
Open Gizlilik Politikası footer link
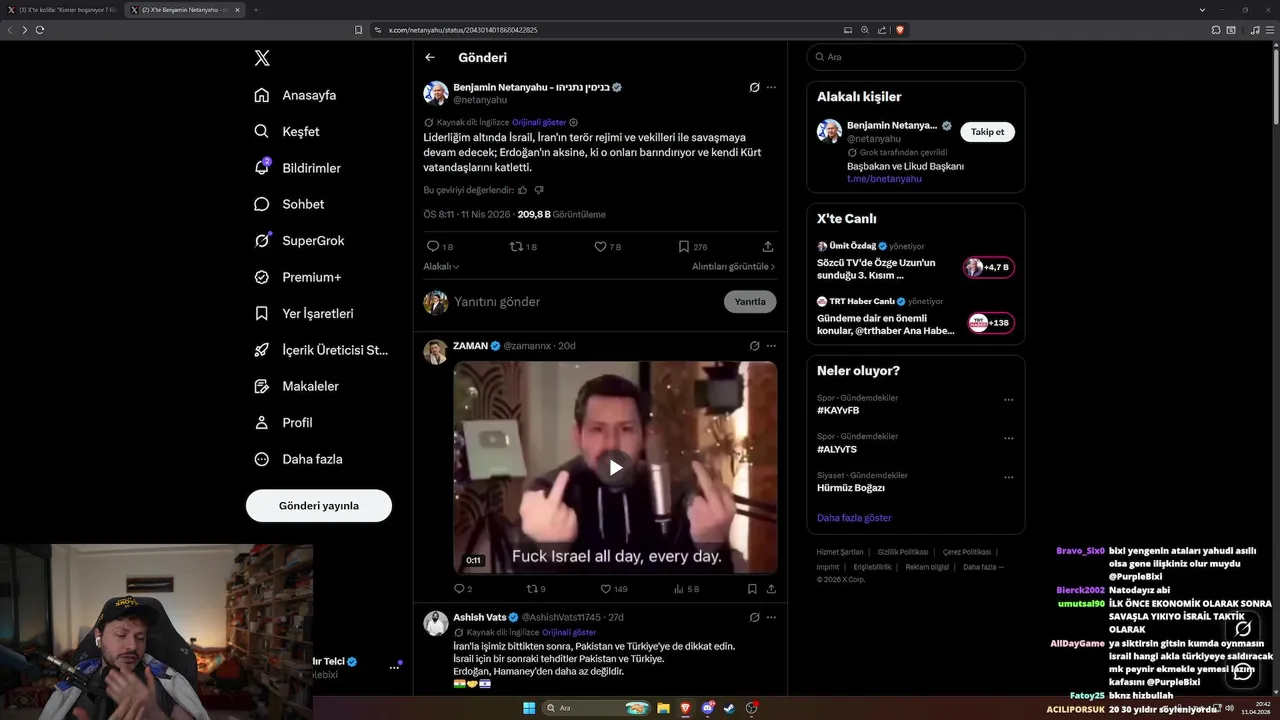tap(903, 552)
